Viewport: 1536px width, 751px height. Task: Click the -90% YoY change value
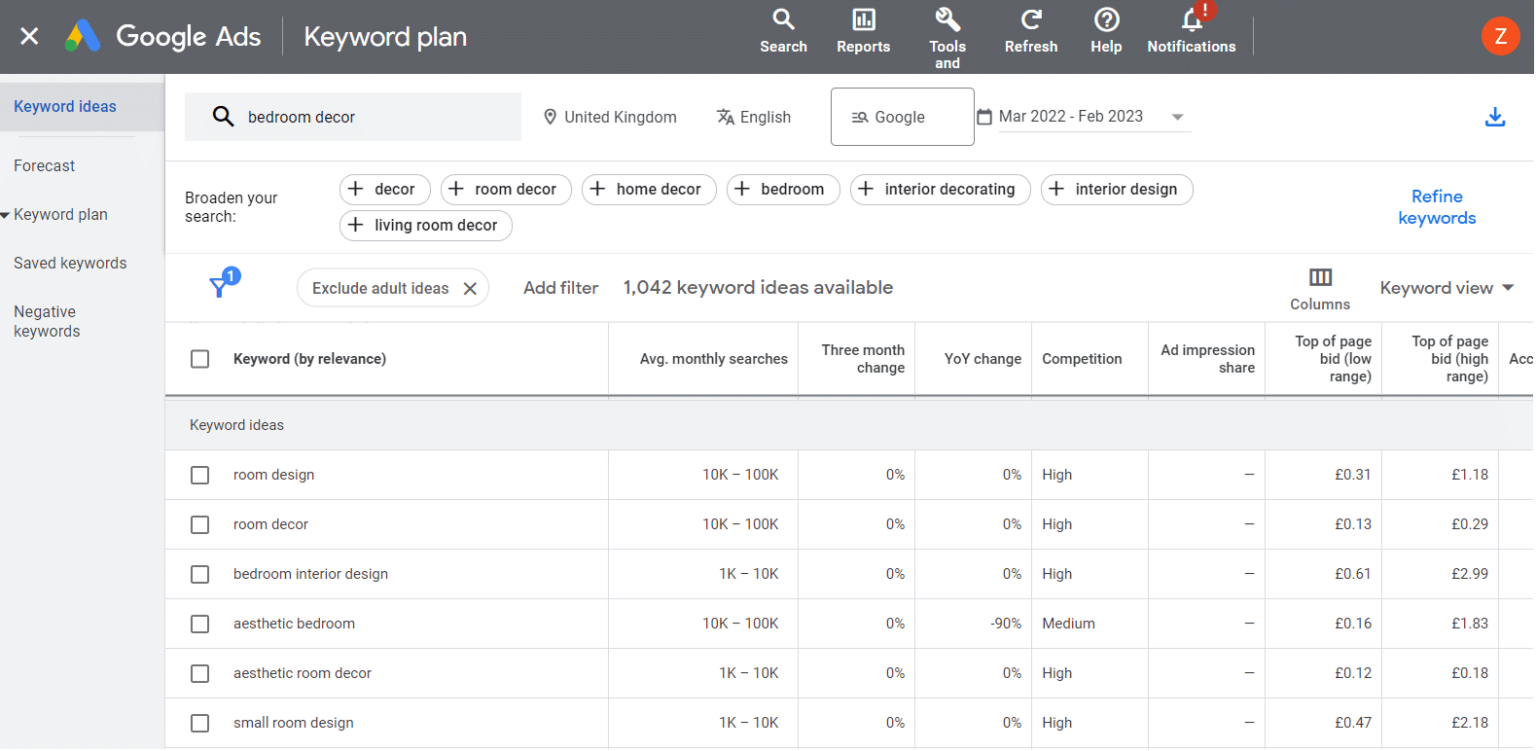pos(1006,624)
